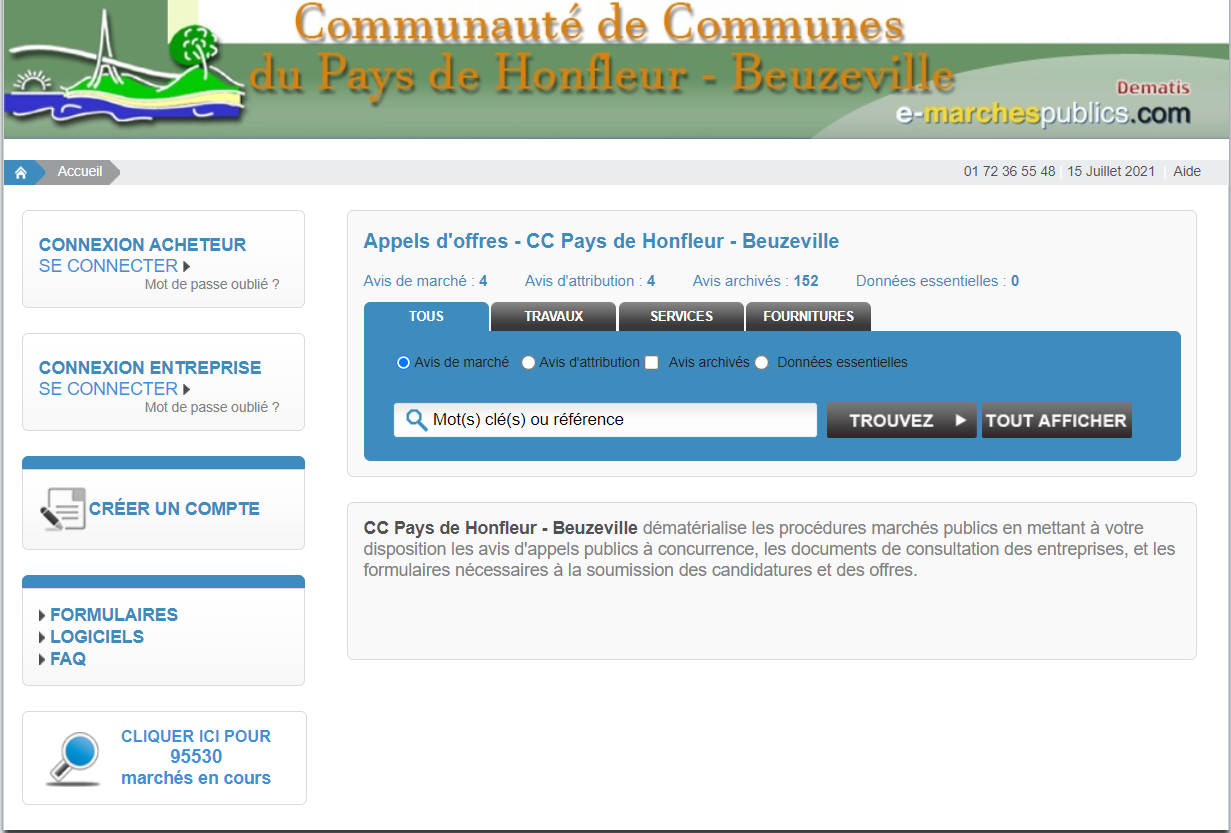Expand the FAQ section
This screenshot has height=833, width=1231.
coord(67,659)
